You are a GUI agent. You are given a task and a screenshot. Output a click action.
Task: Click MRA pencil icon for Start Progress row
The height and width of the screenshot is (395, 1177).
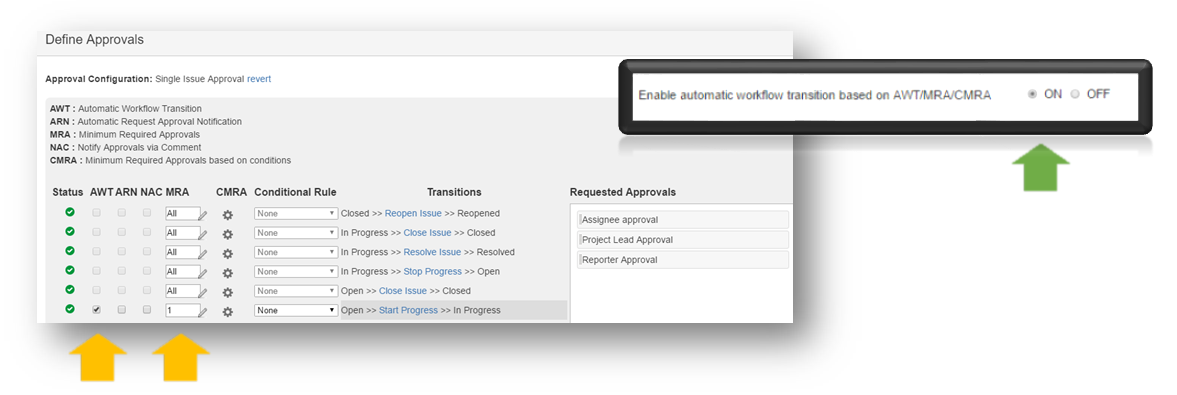click(x=203, y=312)
